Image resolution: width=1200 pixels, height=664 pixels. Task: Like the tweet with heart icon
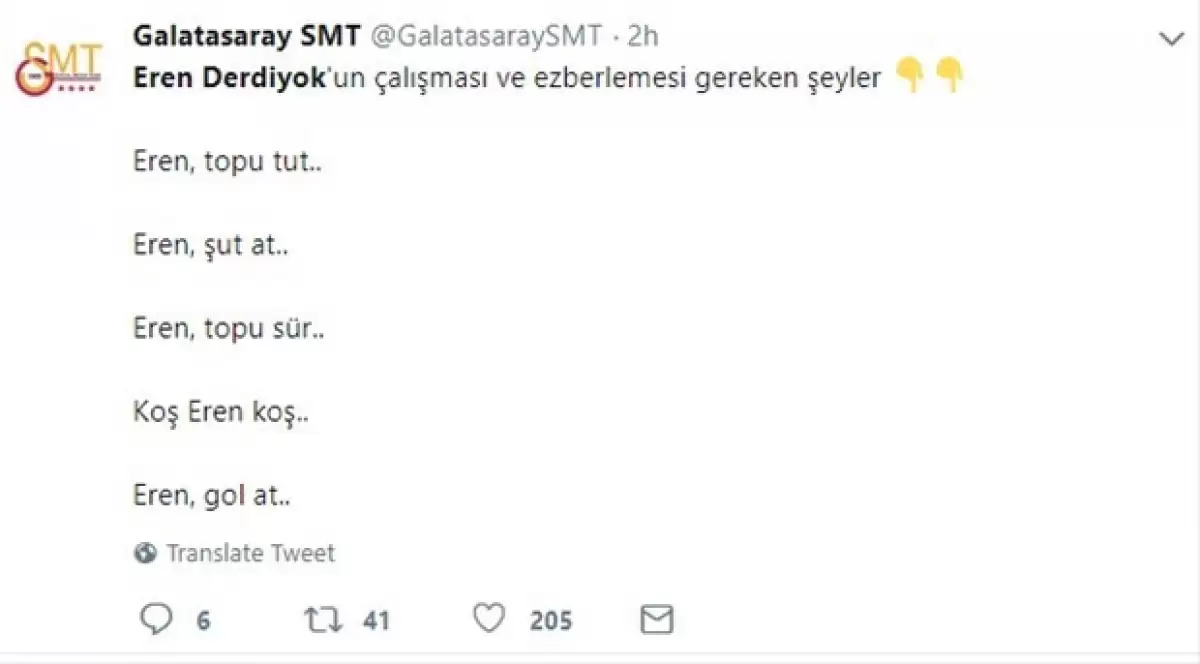click(489, 619)
